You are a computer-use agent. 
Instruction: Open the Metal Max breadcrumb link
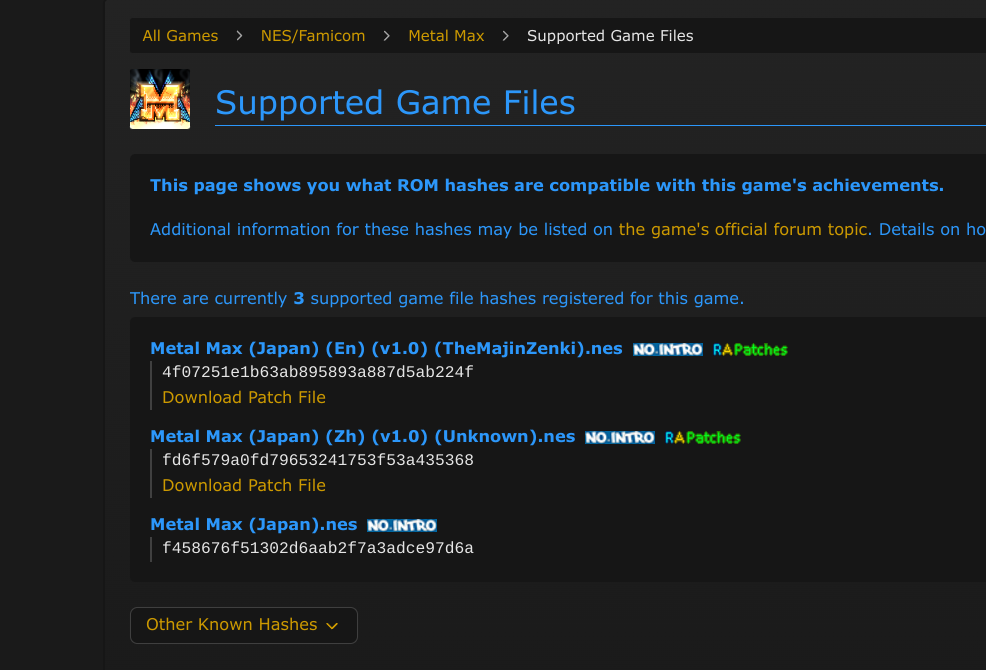coord(446,36)
